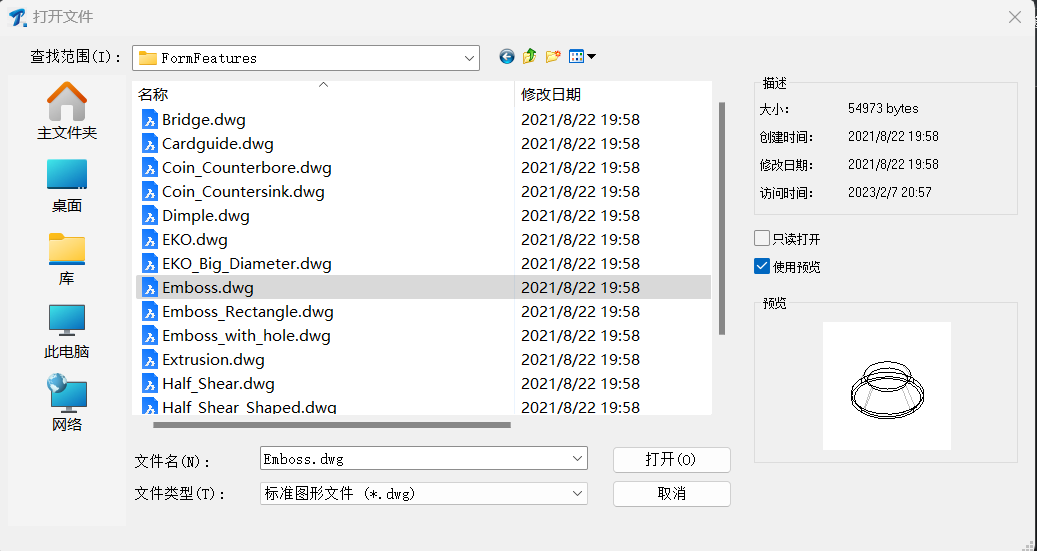The width and height of the screenshot is (1037, 551).
Task: Select This PC in sidebar
Action: 67,331
